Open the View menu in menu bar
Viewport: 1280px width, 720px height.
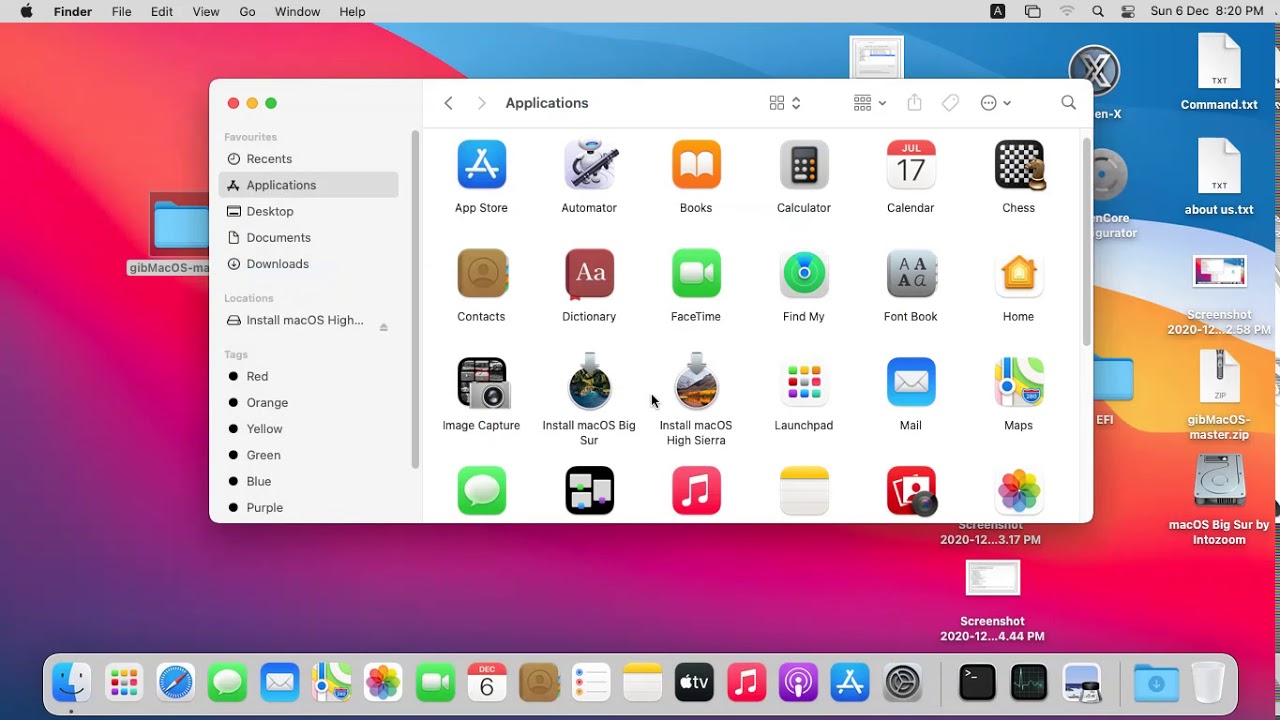point(205,11)
